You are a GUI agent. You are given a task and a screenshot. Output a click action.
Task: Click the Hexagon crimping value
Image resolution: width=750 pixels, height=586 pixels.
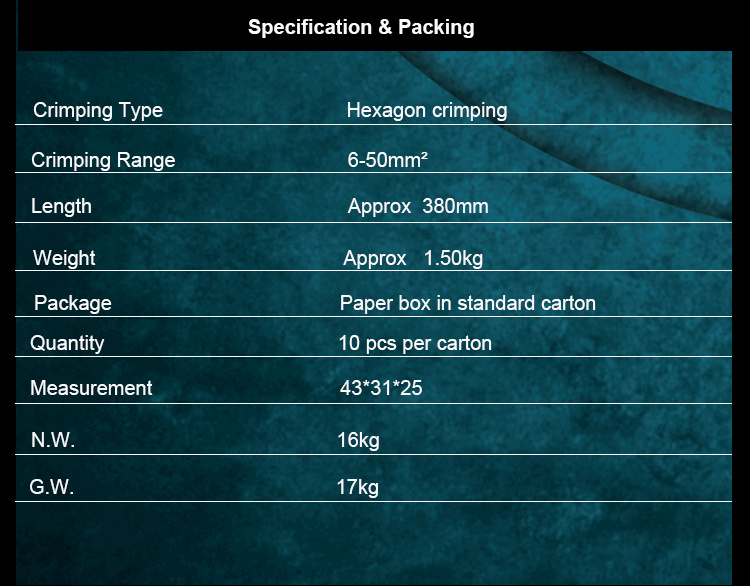coord(427,111)
